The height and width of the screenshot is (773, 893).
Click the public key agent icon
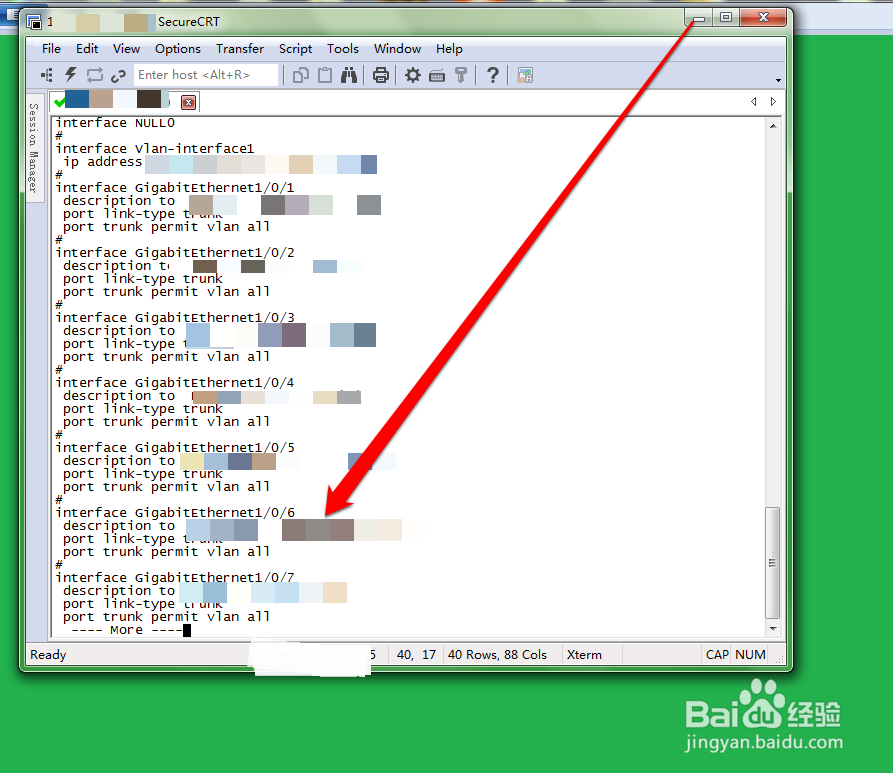click(461, 75)
